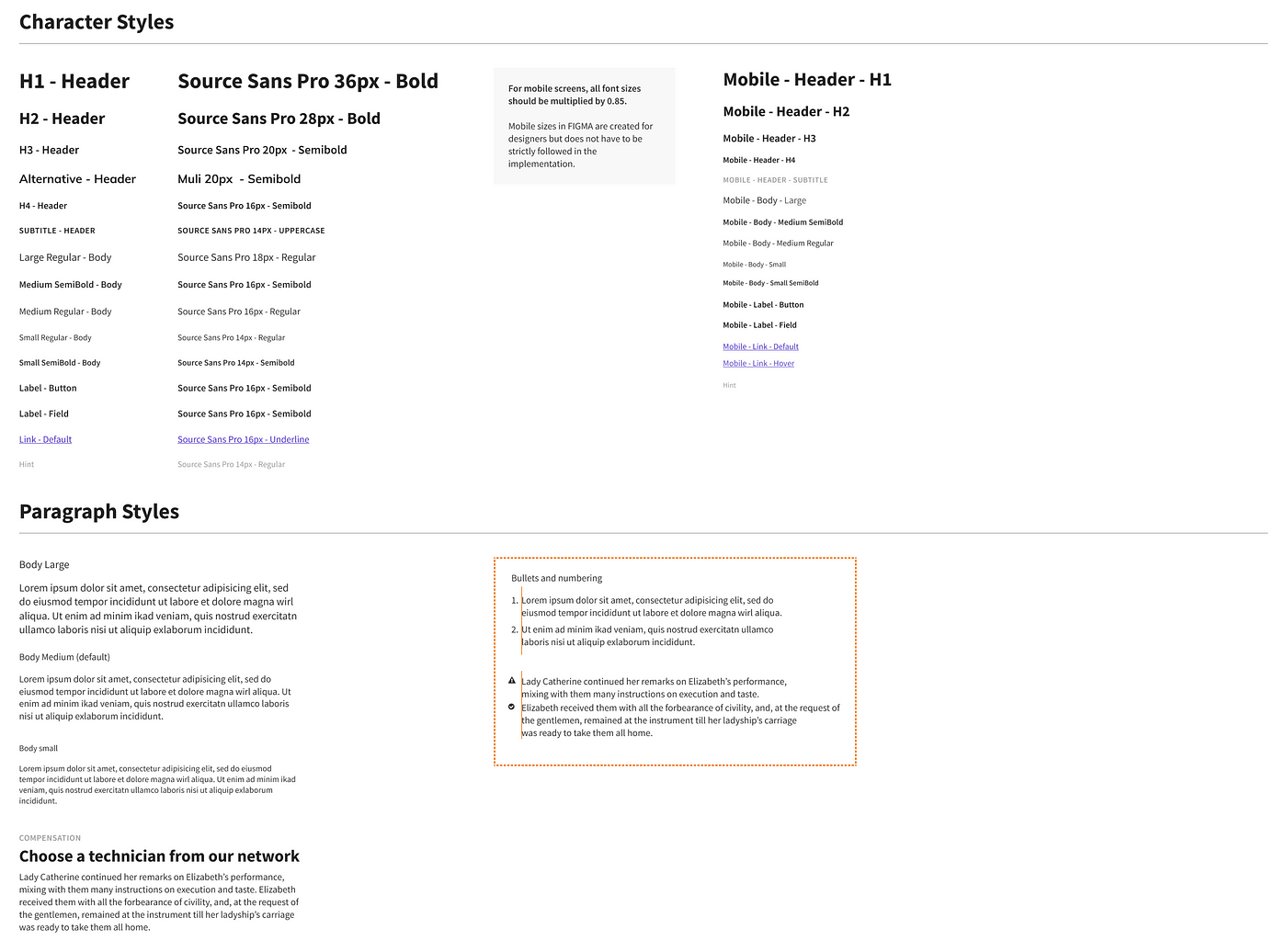Click the Mobile - Header - H4 sample

click(x=759, y=160)
